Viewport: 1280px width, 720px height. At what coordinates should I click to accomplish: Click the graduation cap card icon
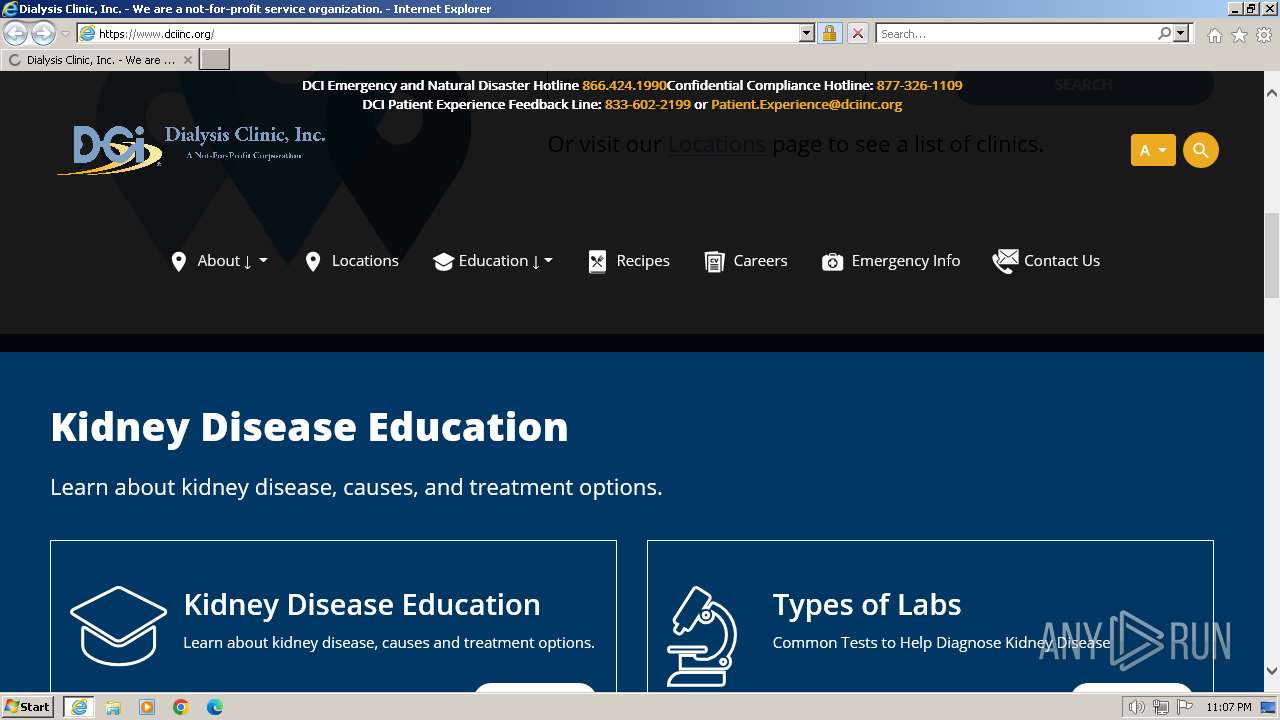[118, 625]
